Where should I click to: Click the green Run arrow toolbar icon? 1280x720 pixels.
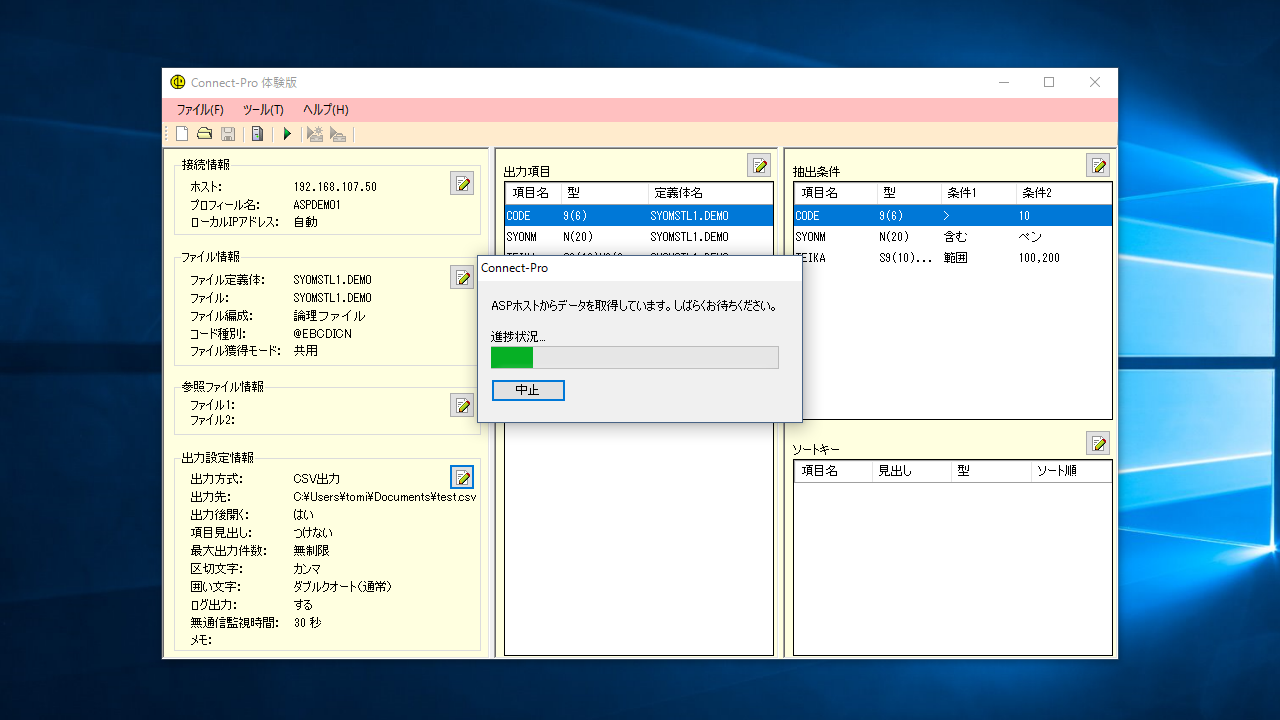287,134
